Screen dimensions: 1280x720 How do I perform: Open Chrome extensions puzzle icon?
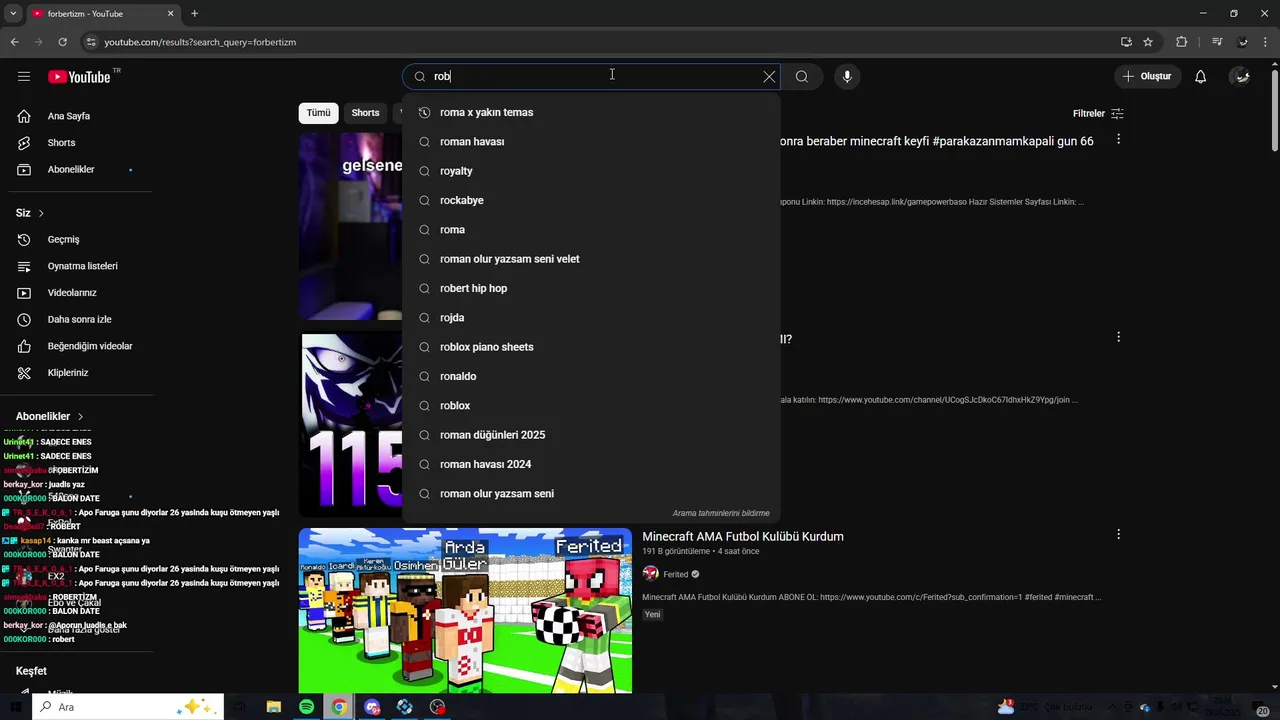point(1181,42)
